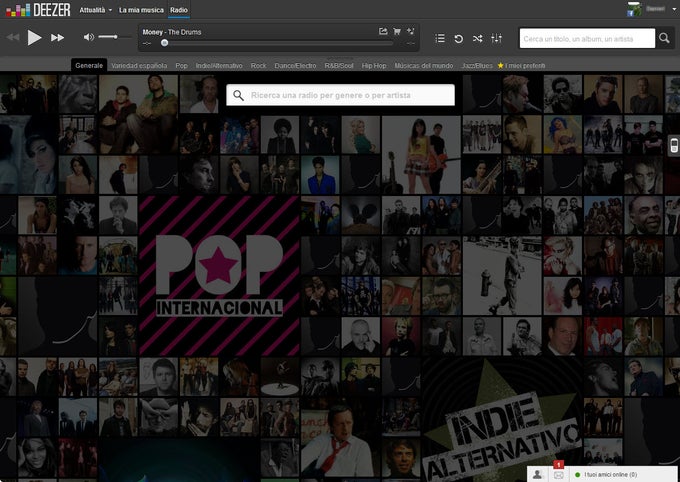Open the Attualità dropdown menu
680x482 pixels.
tap(95, 10)
